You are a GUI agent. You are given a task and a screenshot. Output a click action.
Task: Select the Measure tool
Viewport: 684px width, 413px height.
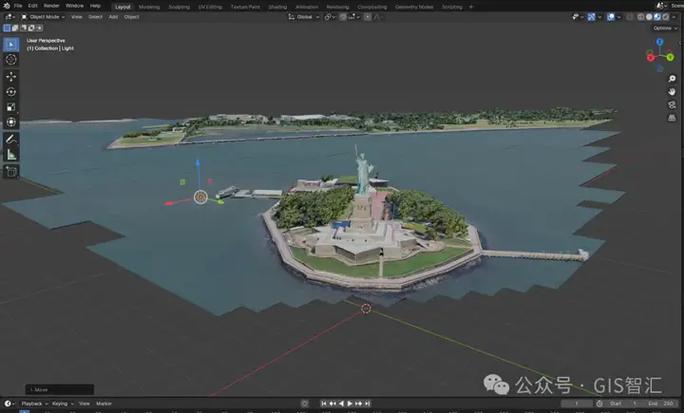[x=11, y=155]
